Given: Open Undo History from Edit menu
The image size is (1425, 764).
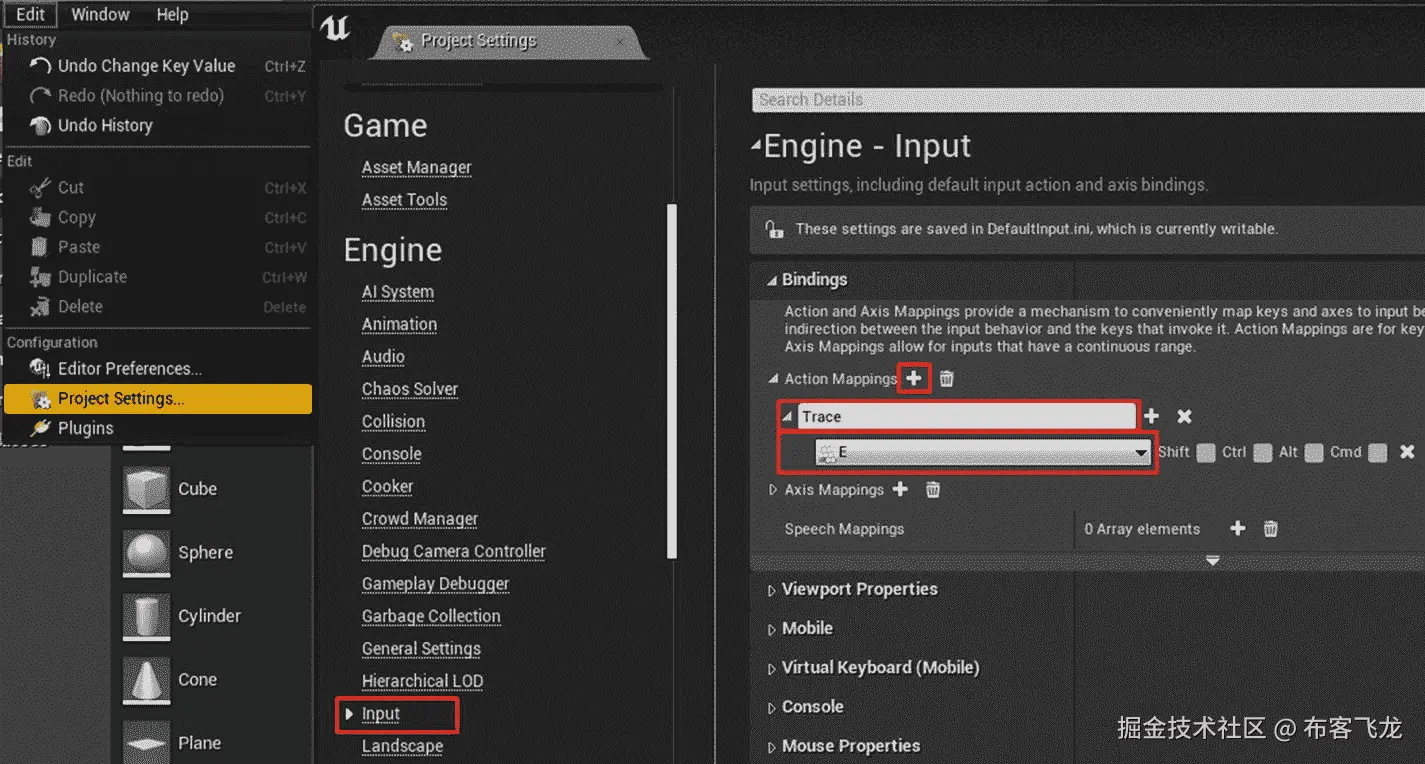Looking at the screenshot, I should click(158, 125).
